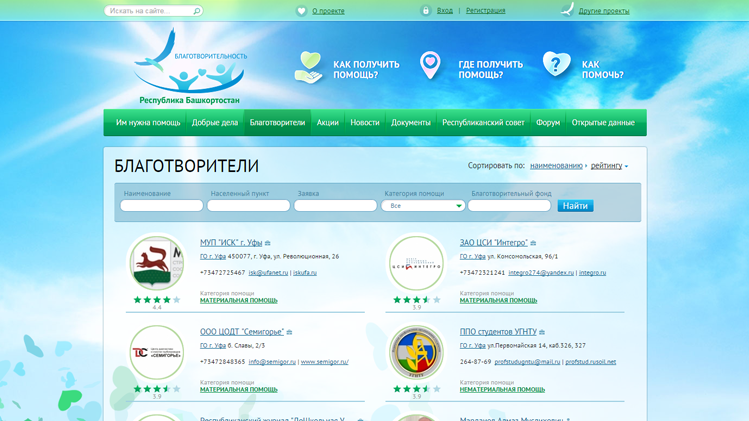
Task: Open the Добрые дела menu item
Action: point(214,122)
